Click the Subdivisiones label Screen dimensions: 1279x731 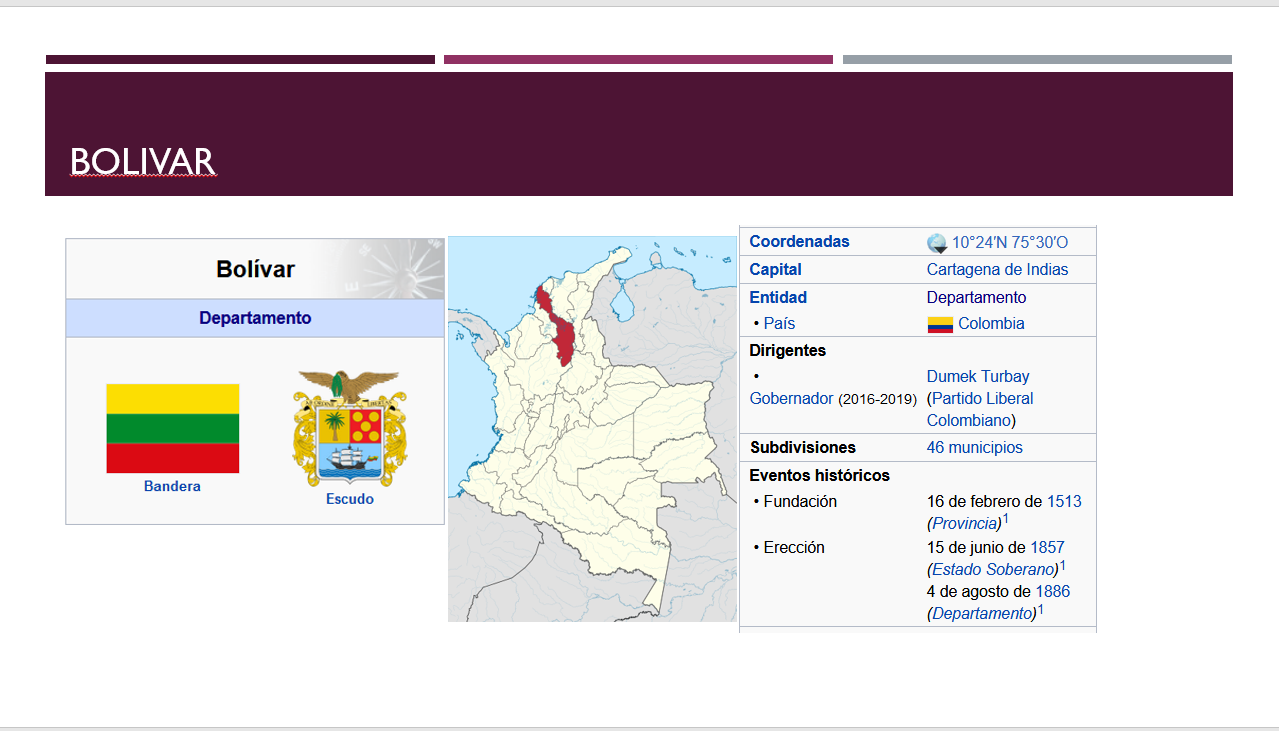802,448
